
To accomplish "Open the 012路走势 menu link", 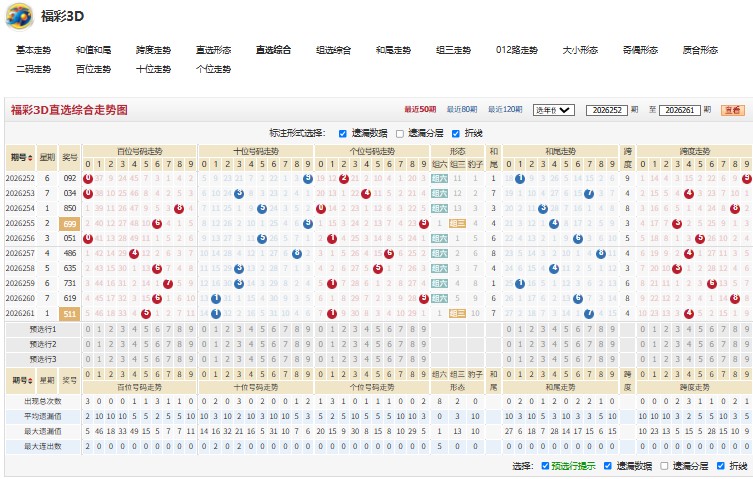I will (517, 50).
